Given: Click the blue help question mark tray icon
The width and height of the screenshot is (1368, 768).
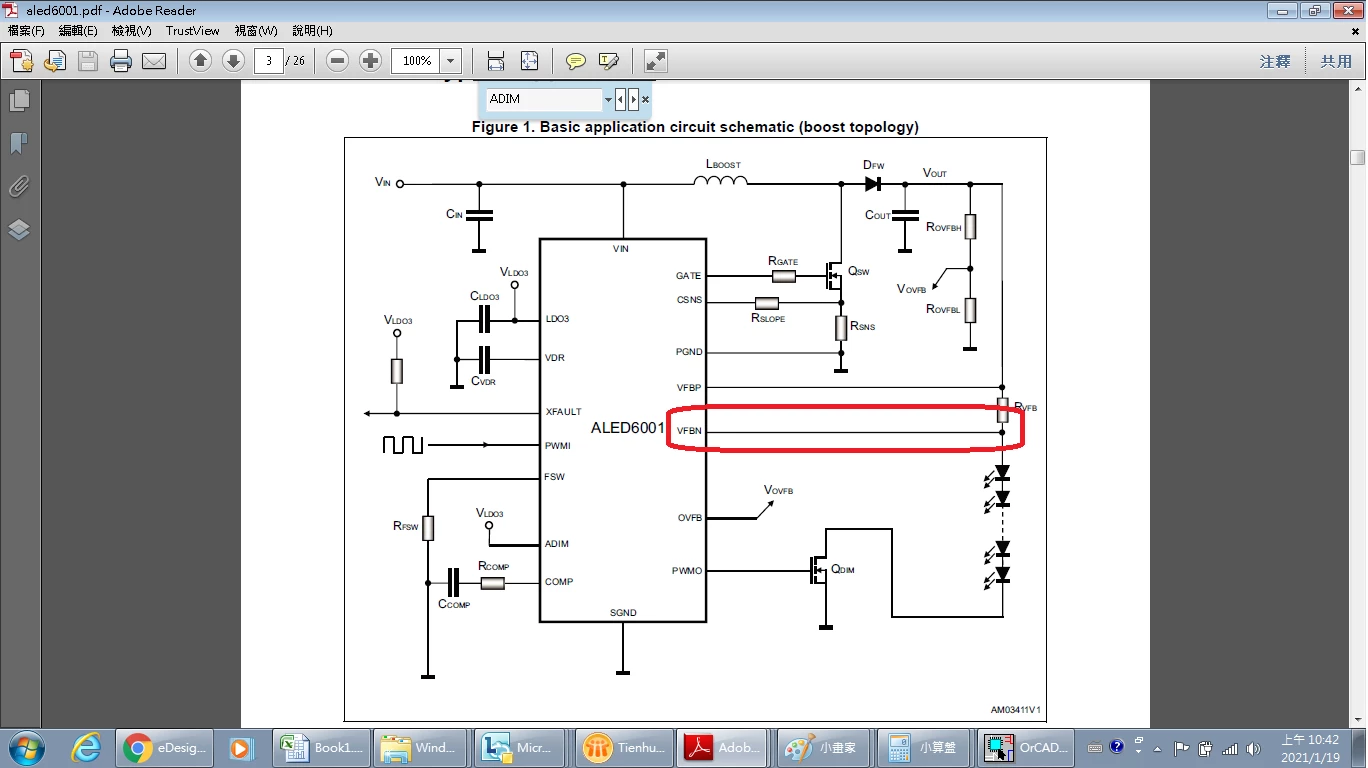Looking at the screenshot, I should [1117, 747].
